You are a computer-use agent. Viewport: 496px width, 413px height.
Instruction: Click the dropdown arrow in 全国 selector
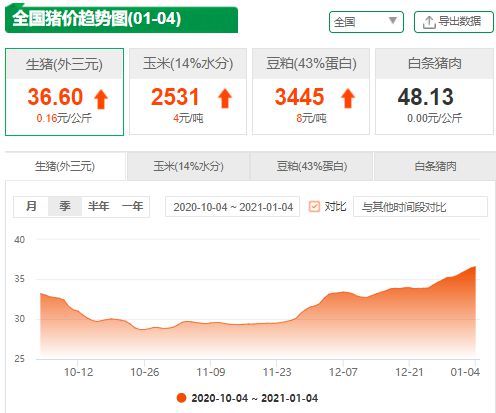click(x=393, y=21)
